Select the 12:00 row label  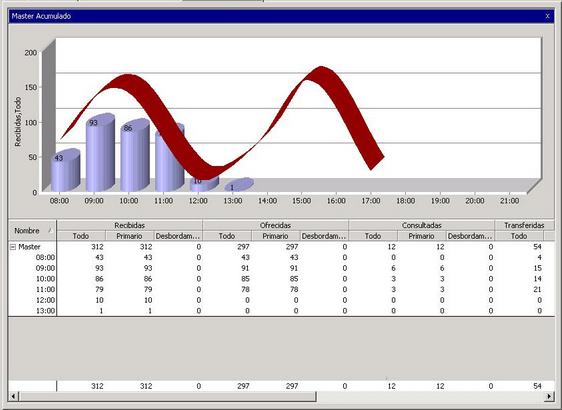pos(45,300)
